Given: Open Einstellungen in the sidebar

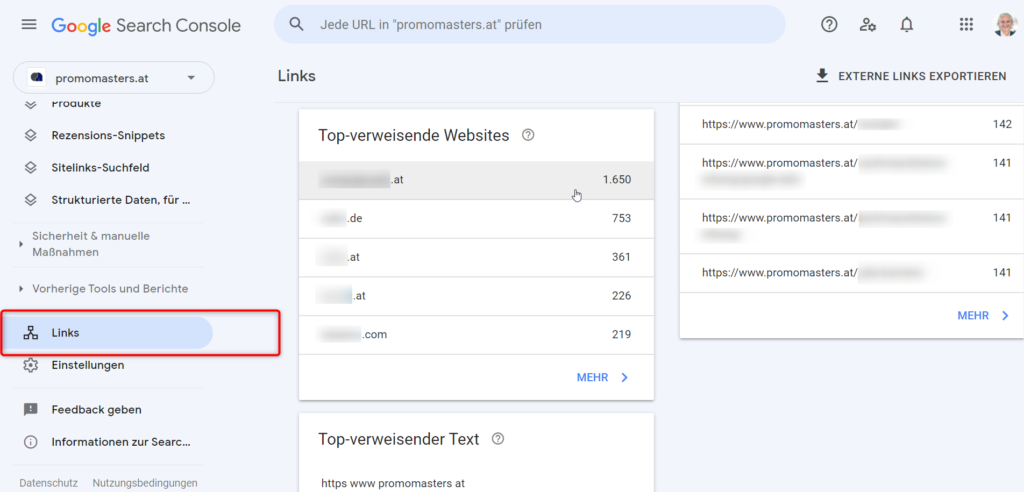Looking at the screenshot, I should click(x=87, y=365).
